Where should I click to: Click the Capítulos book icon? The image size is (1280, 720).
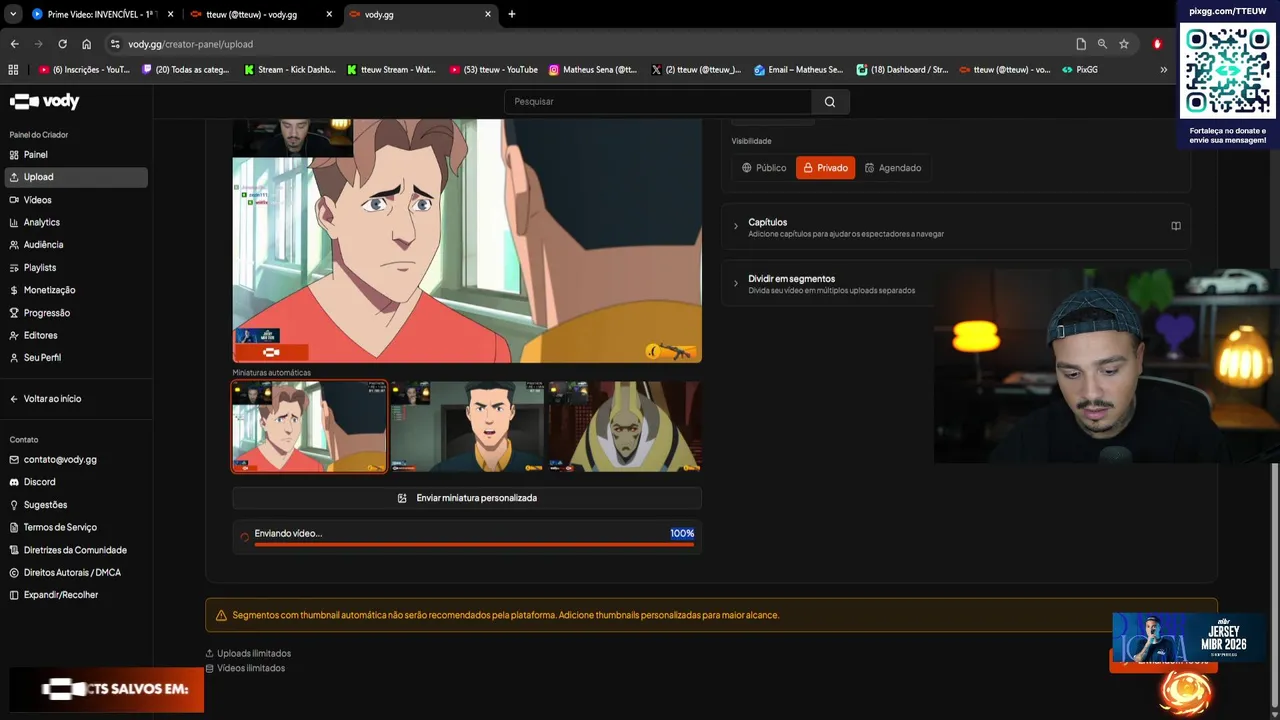(x=1176, y=226)
